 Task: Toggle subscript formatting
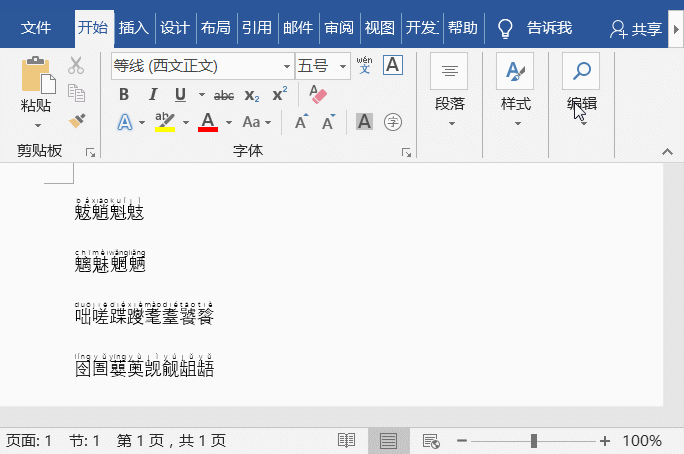tap(252, 95)
